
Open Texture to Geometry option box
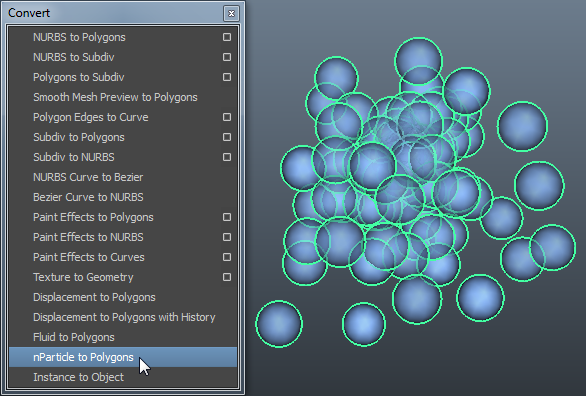click(226, 277)
